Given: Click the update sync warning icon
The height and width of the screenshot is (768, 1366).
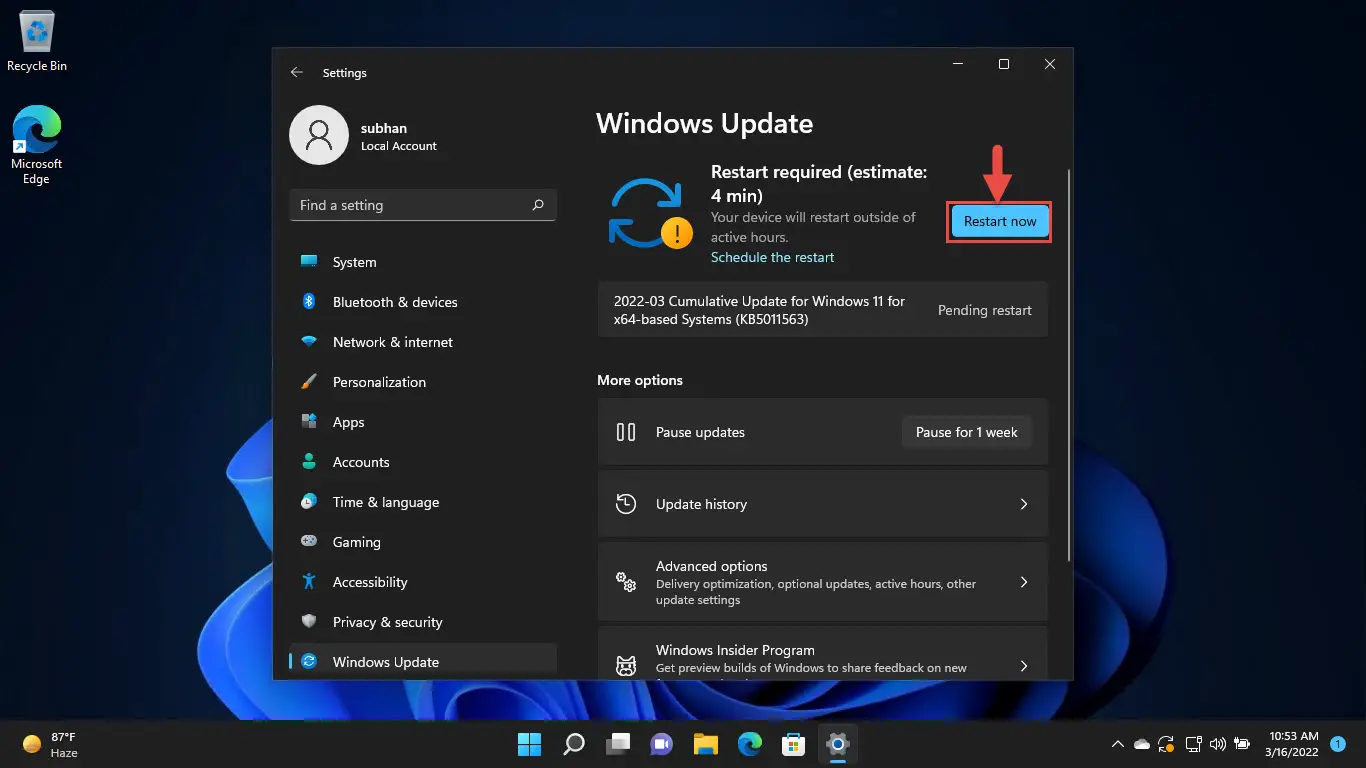Looking at the screenshot, I should (x=650, y=213).
